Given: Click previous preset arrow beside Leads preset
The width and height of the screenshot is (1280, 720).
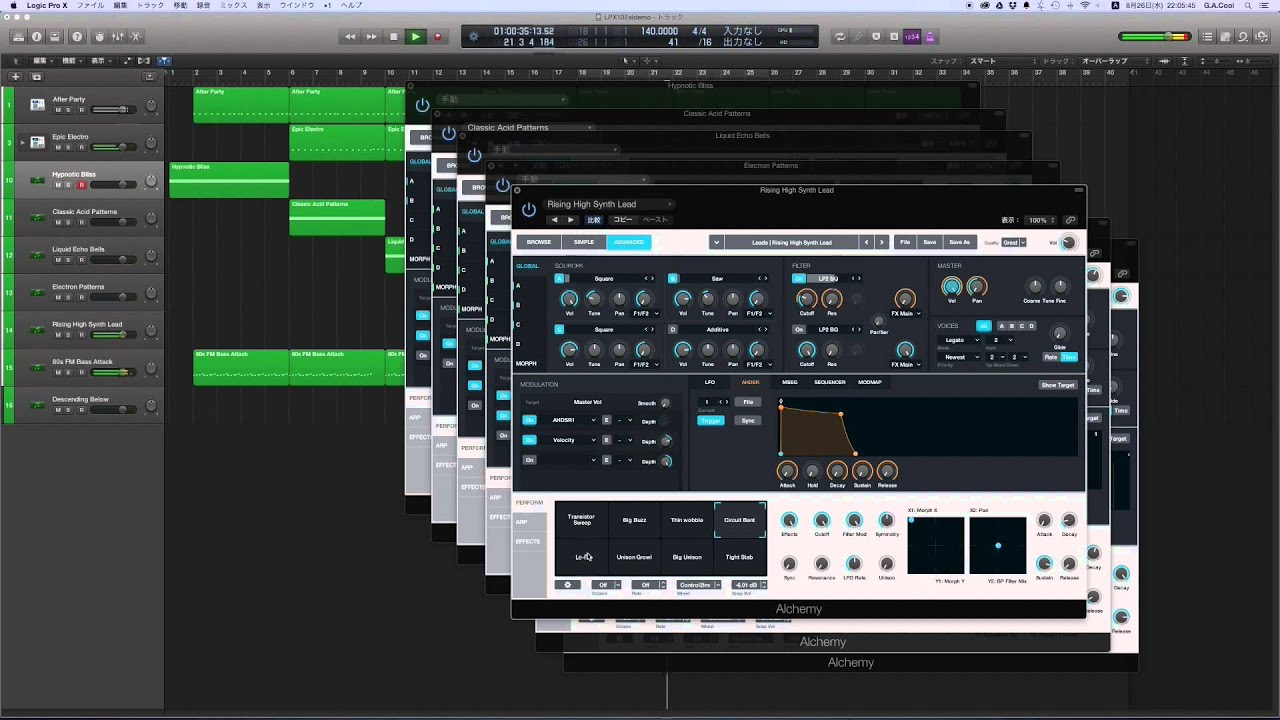Looking at the screenshot, I should click(x=868, y=242).
